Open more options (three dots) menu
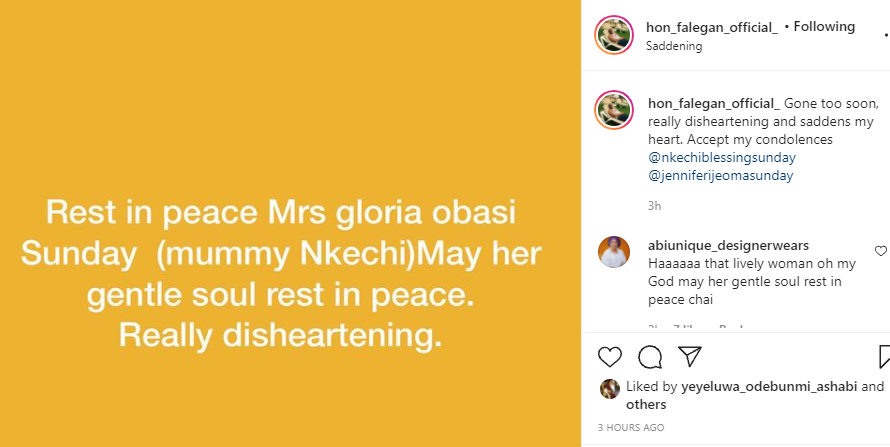Screen dimensions: 890x447 tap(886, 35)
